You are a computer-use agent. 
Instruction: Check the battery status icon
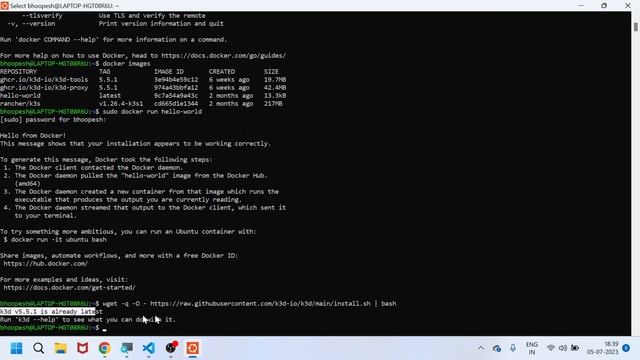tap(575, 348)
